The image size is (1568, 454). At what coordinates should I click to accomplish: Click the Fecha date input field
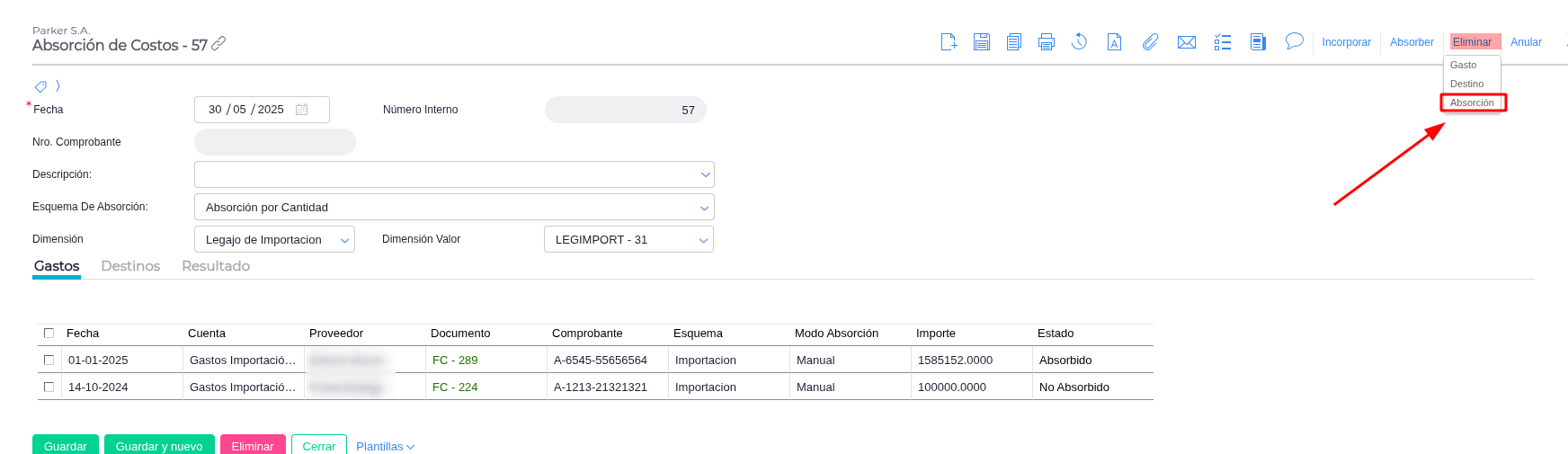[x=262, y=110]
